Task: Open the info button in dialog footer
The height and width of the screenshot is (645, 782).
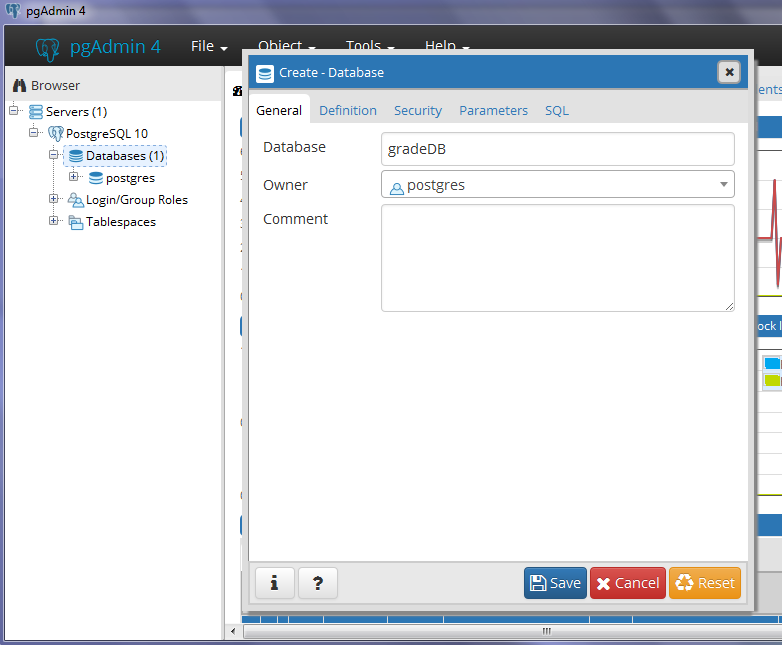Action: point(275,583)
